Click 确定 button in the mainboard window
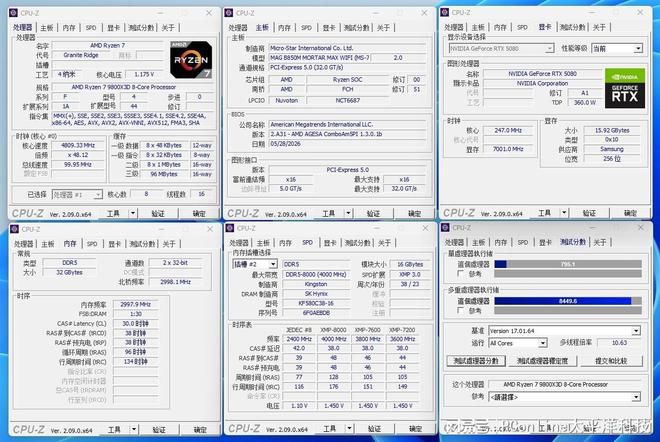Image resolution: width=660 pixels, height=442 pixels. (415, 213)
